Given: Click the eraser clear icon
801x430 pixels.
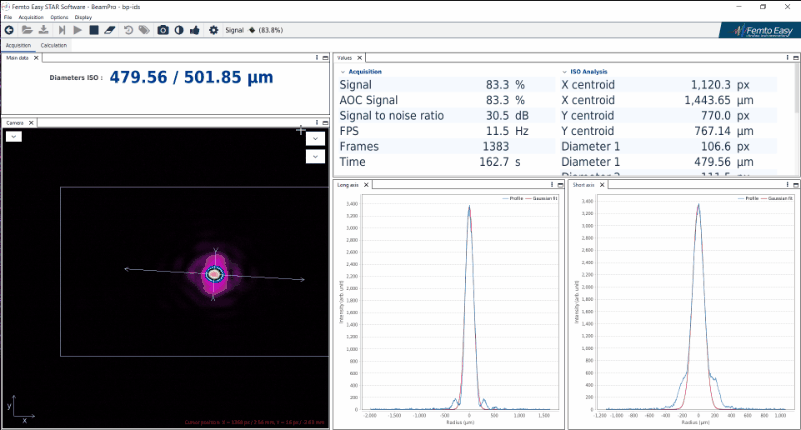Looking at the screenshot, I should pyautogui.click(x=110, y=30).
